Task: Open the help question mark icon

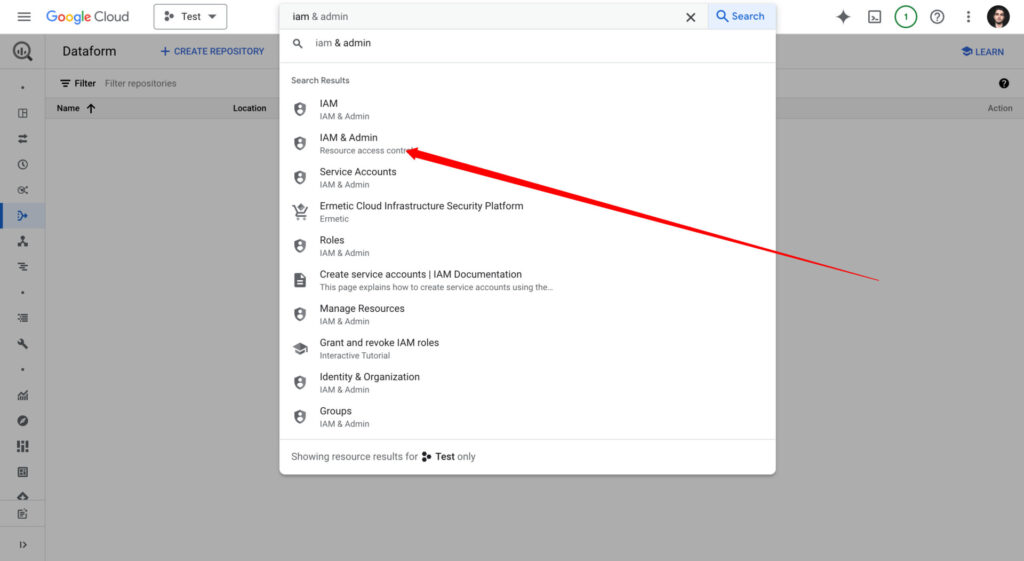Action: [x=937, y=17]
